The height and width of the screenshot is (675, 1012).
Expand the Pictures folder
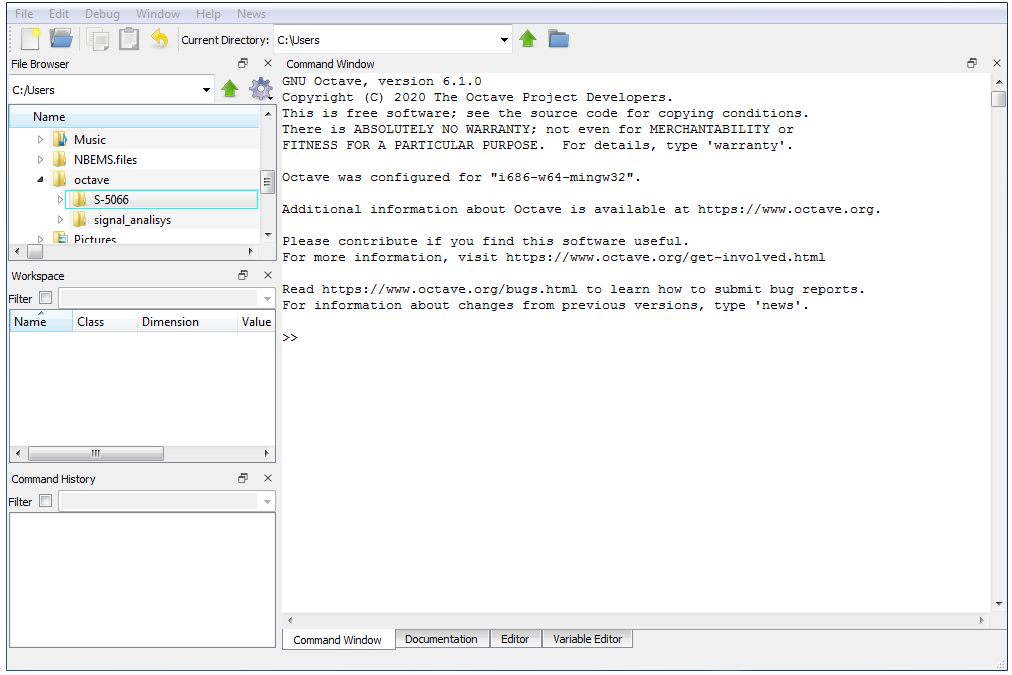click(40, 239)
